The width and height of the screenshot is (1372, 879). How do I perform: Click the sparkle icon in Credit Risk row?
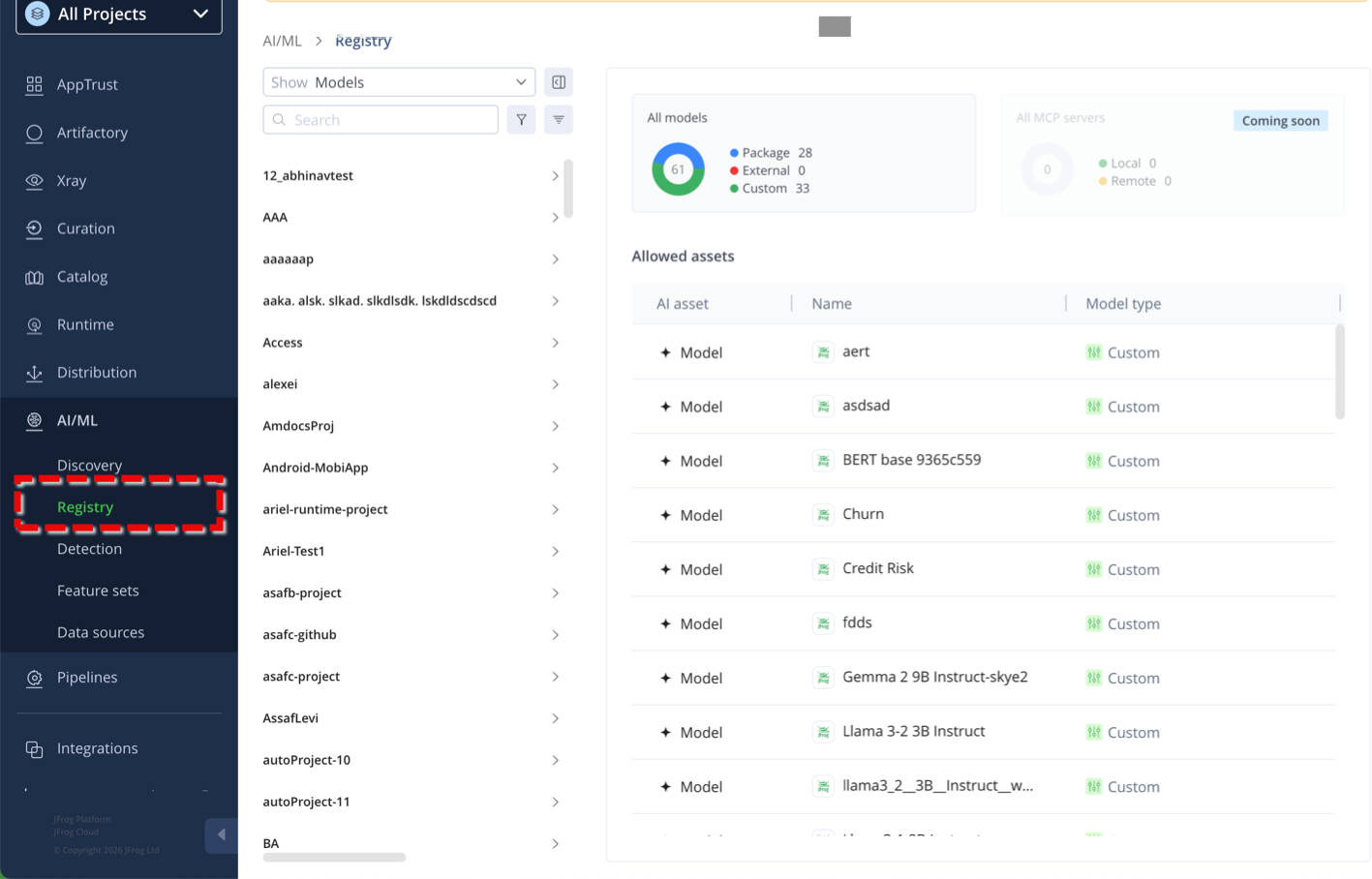pos(665,569)
